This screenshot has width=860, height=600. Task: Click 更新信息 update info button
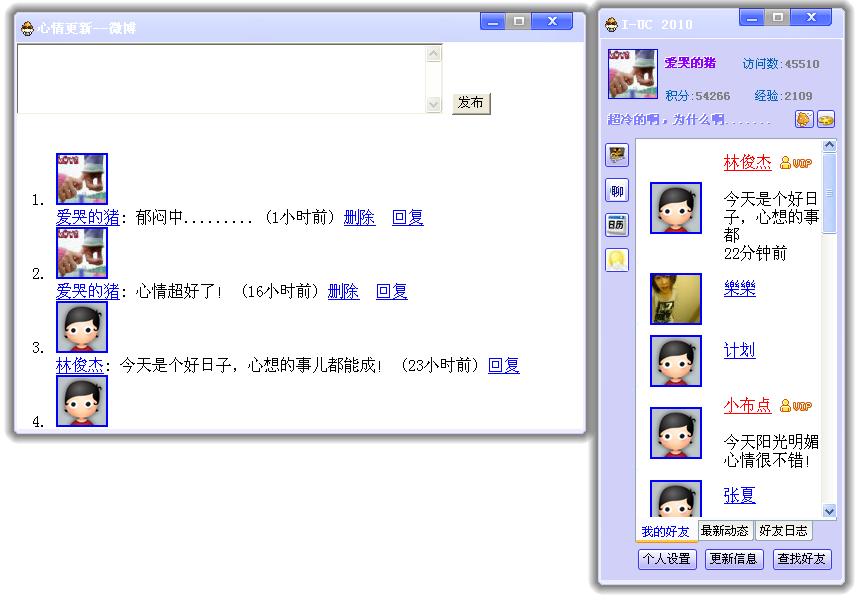click(734, 559)
